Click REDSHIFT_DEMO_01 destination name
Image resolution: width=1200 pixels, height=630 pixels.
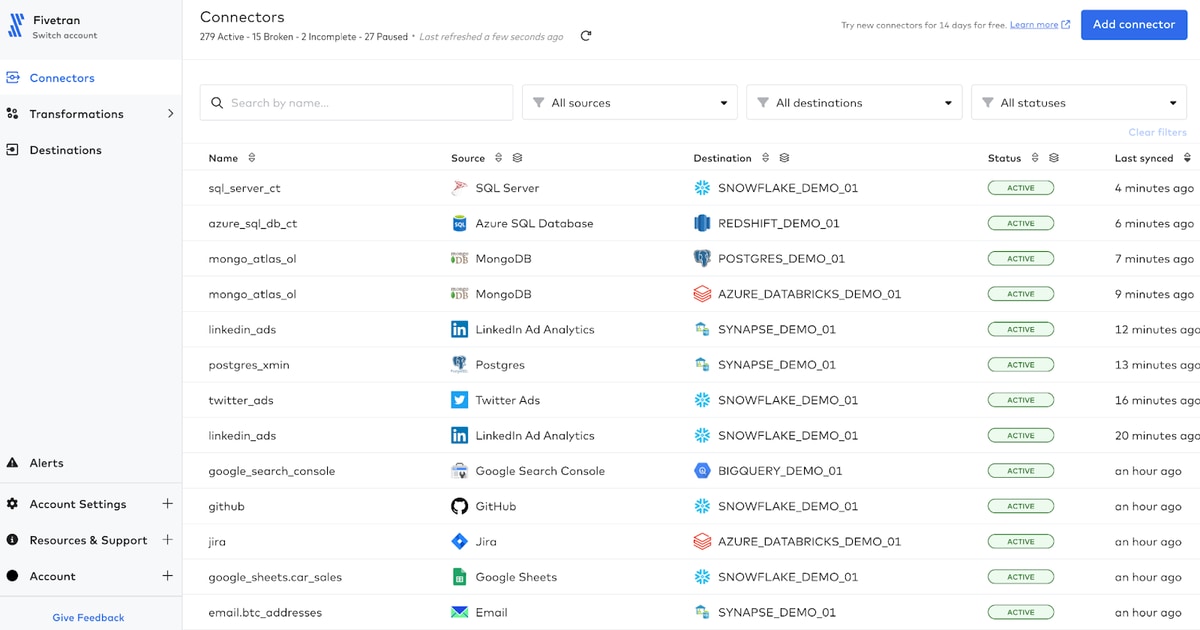click(x=779, y=223)
